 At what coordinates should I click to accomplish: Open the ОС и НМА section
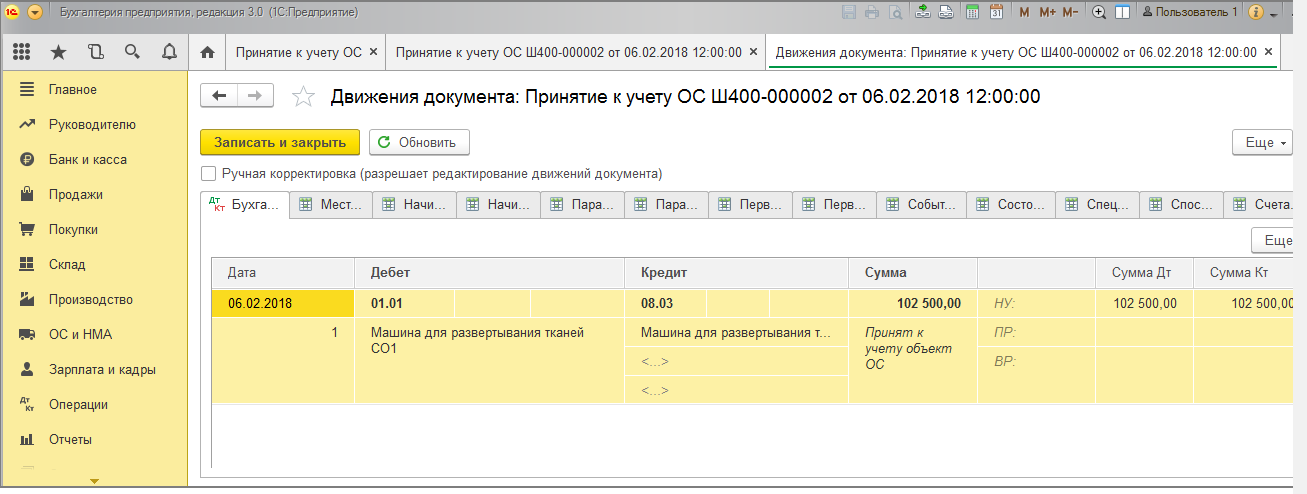tap(78, 335)
